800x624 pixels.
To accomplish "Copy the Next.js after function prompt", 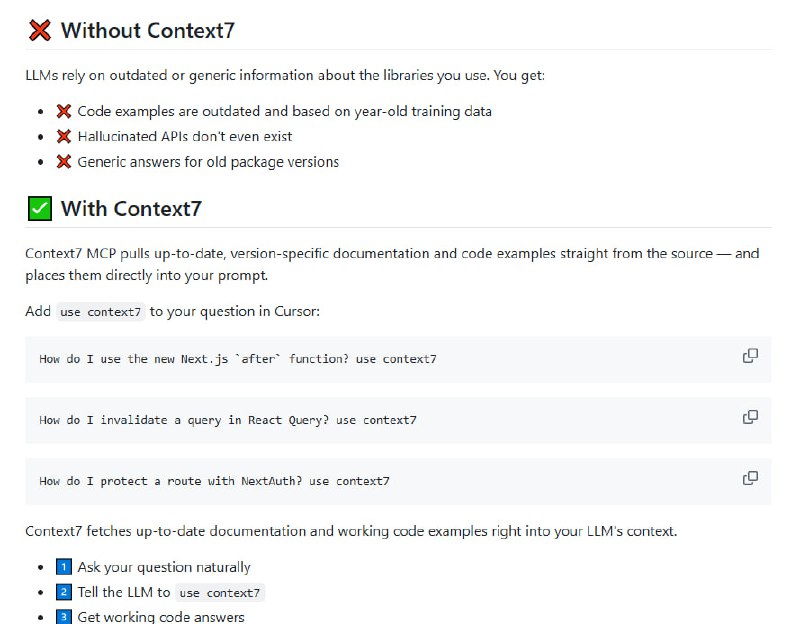I will [750, 356].
